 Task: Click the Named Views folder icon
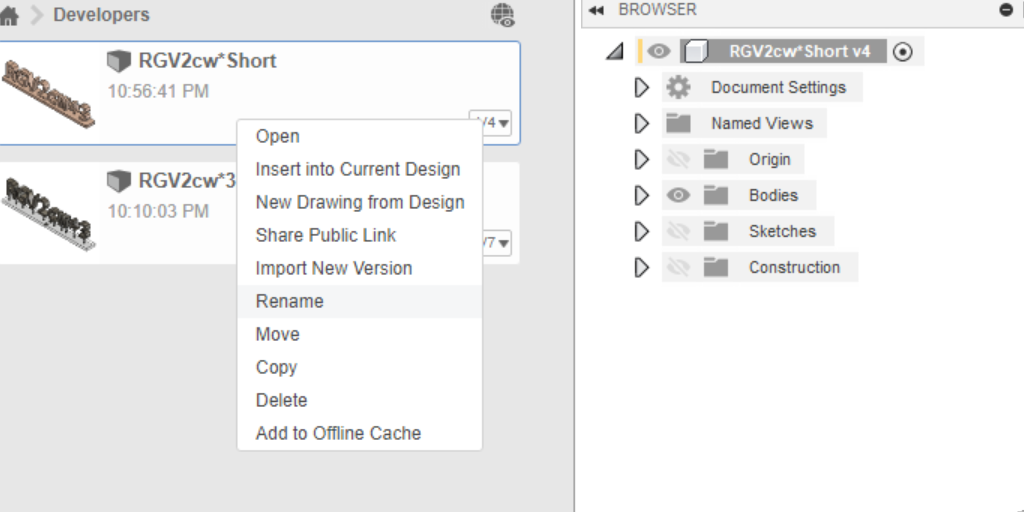pyautogui.click(x=679, y=124)
